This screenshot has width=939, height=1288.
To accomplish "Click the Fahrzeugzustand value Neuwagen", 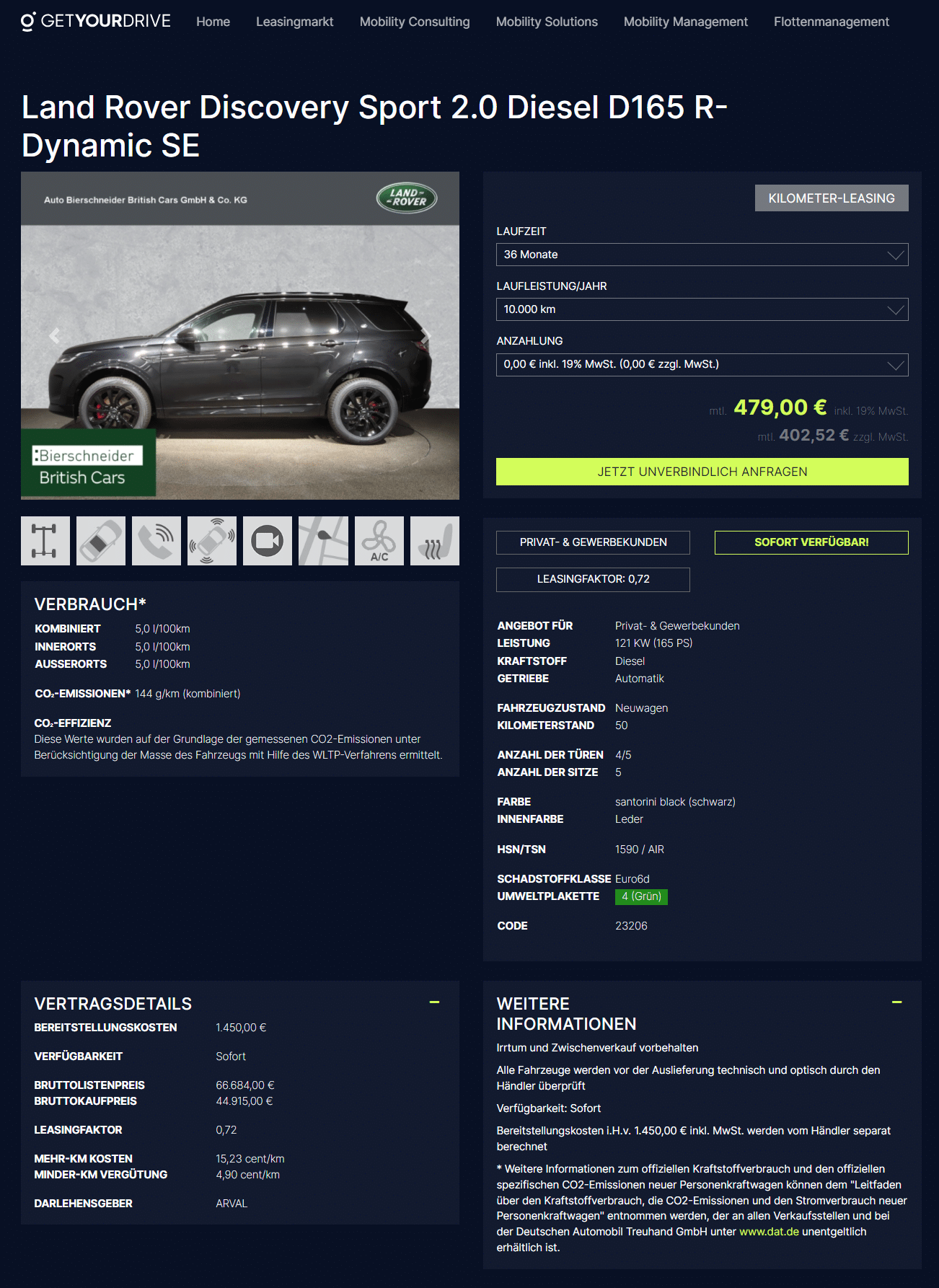I will click(x=641, y=708).
